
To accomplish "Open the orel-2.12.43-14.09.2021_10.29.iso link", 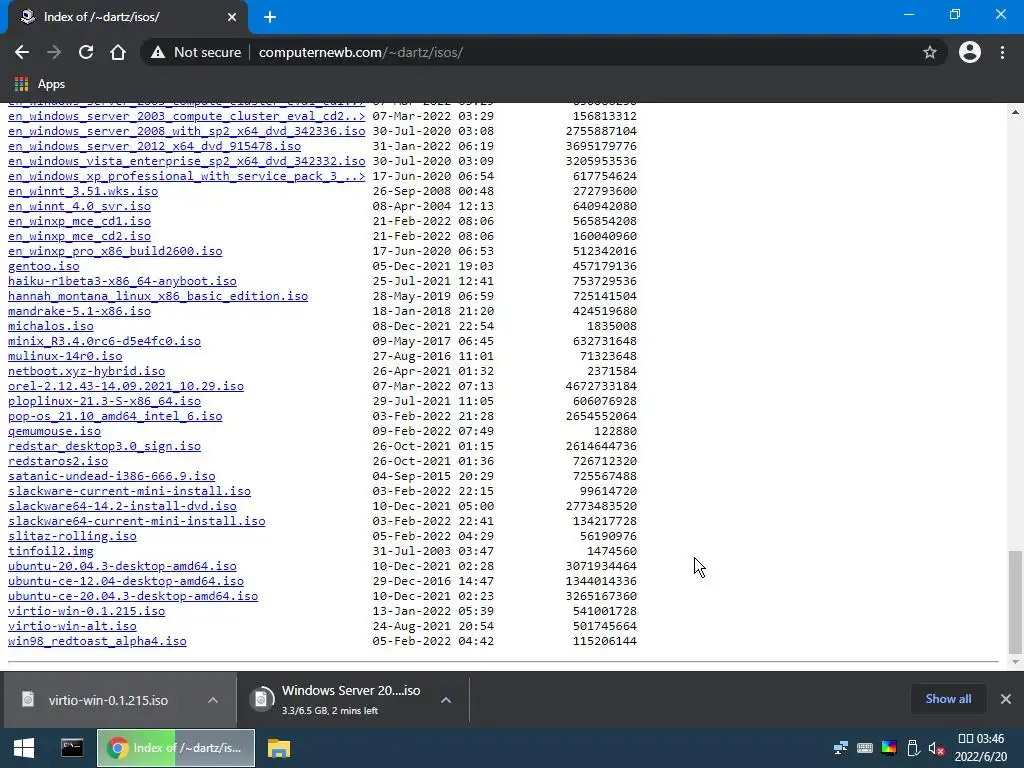I will tap(126, 385).
